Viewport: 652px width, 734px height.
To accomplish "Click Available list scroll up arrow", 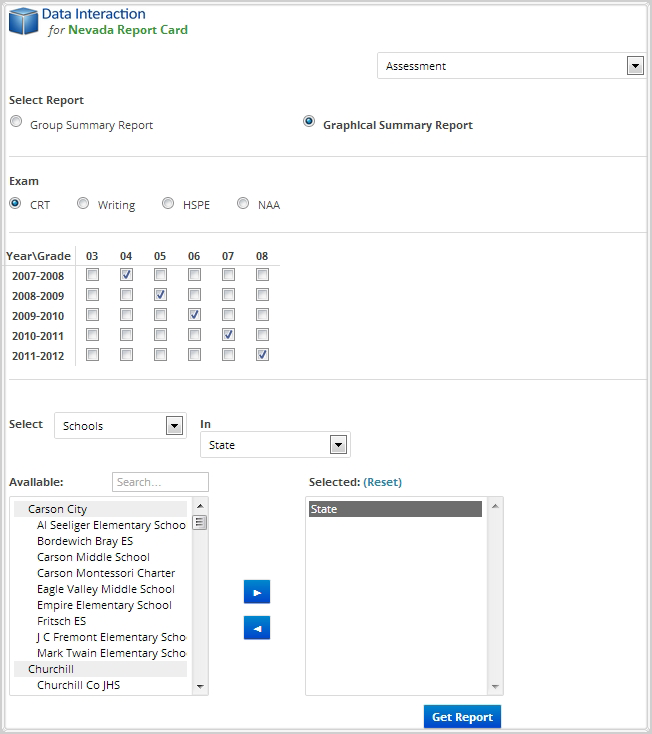I will point(200,506).
